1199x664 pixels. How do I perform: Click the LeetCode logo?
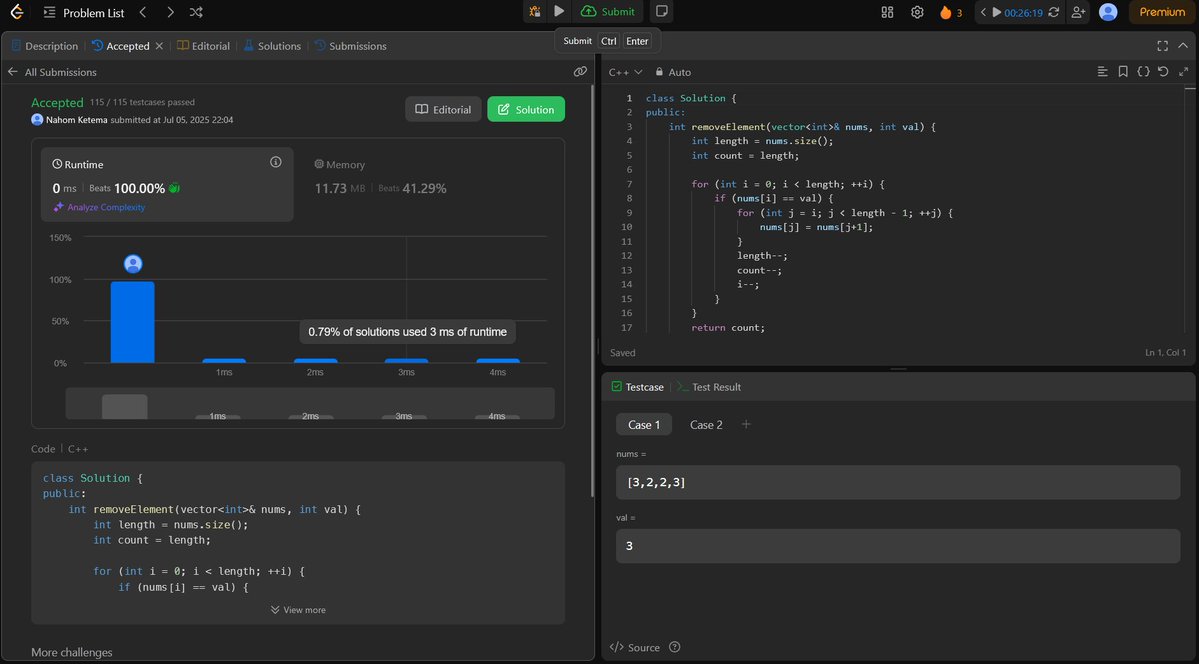point(16,11)
